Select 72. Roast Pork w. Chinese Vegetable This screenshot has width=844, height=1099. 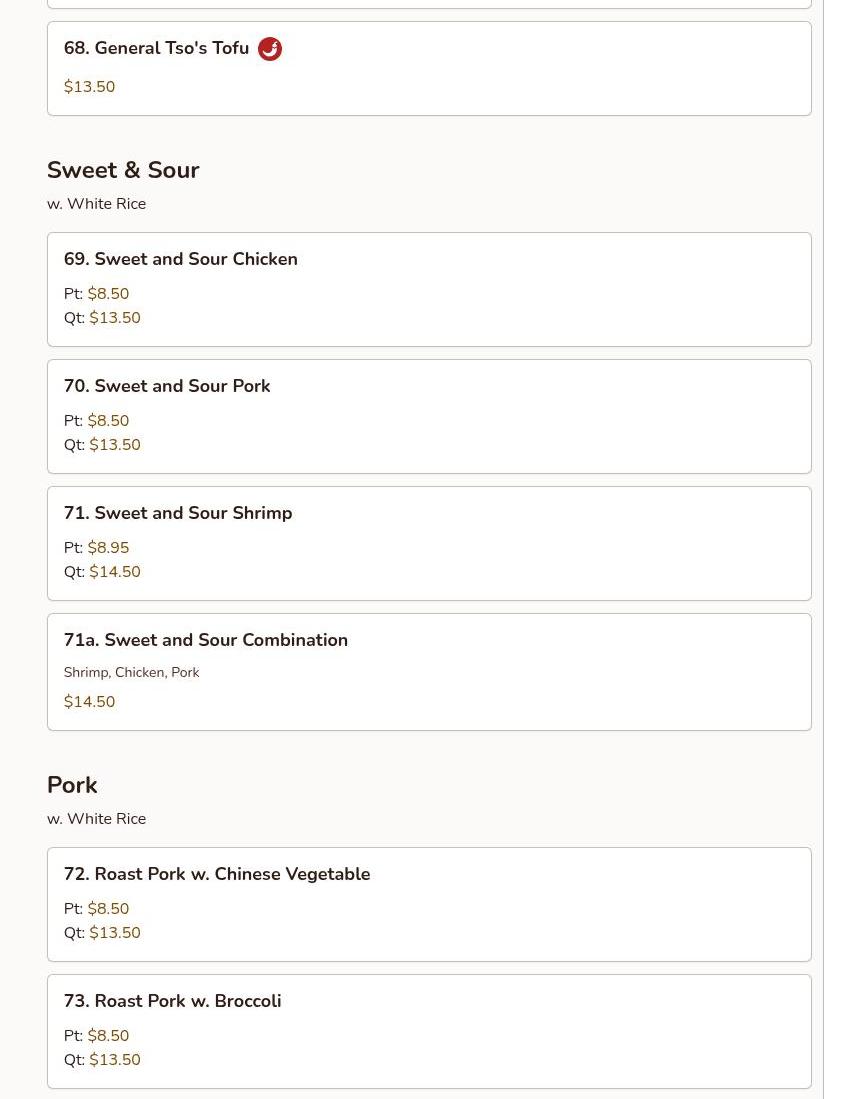(217, 874)
